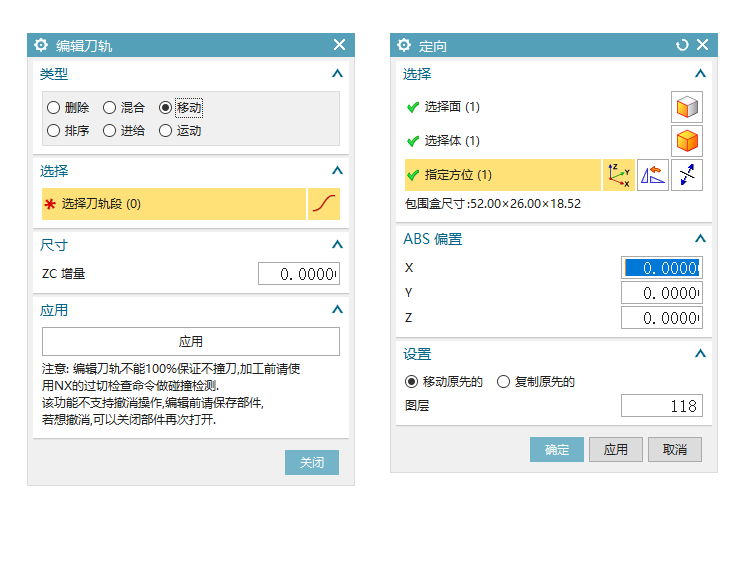Collapse the ABS 偏置 section
The image size is (748, 564).
[x=700, y=239]
